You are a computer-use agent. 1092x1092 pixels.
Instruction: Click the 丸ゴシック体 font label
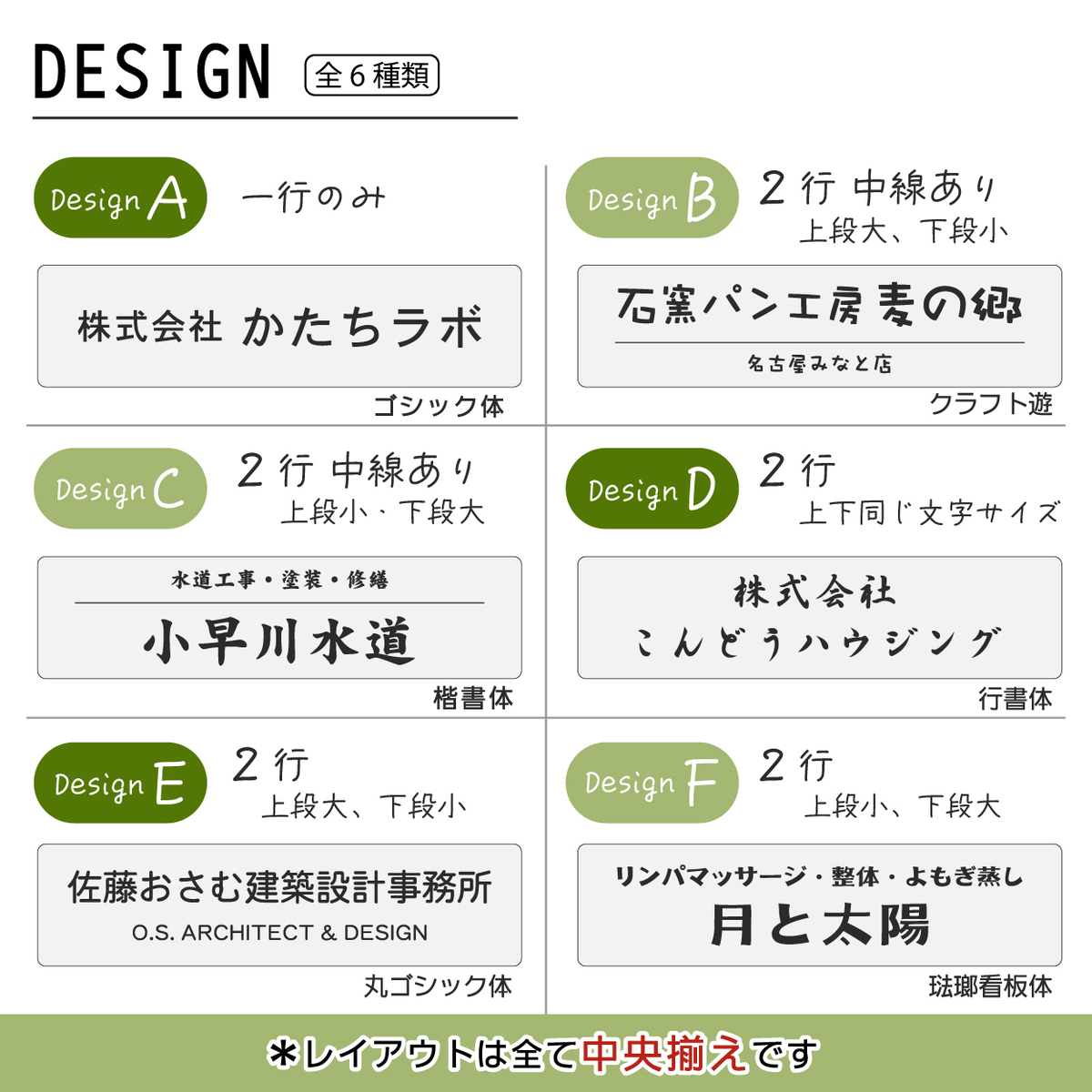coord(438,986)
